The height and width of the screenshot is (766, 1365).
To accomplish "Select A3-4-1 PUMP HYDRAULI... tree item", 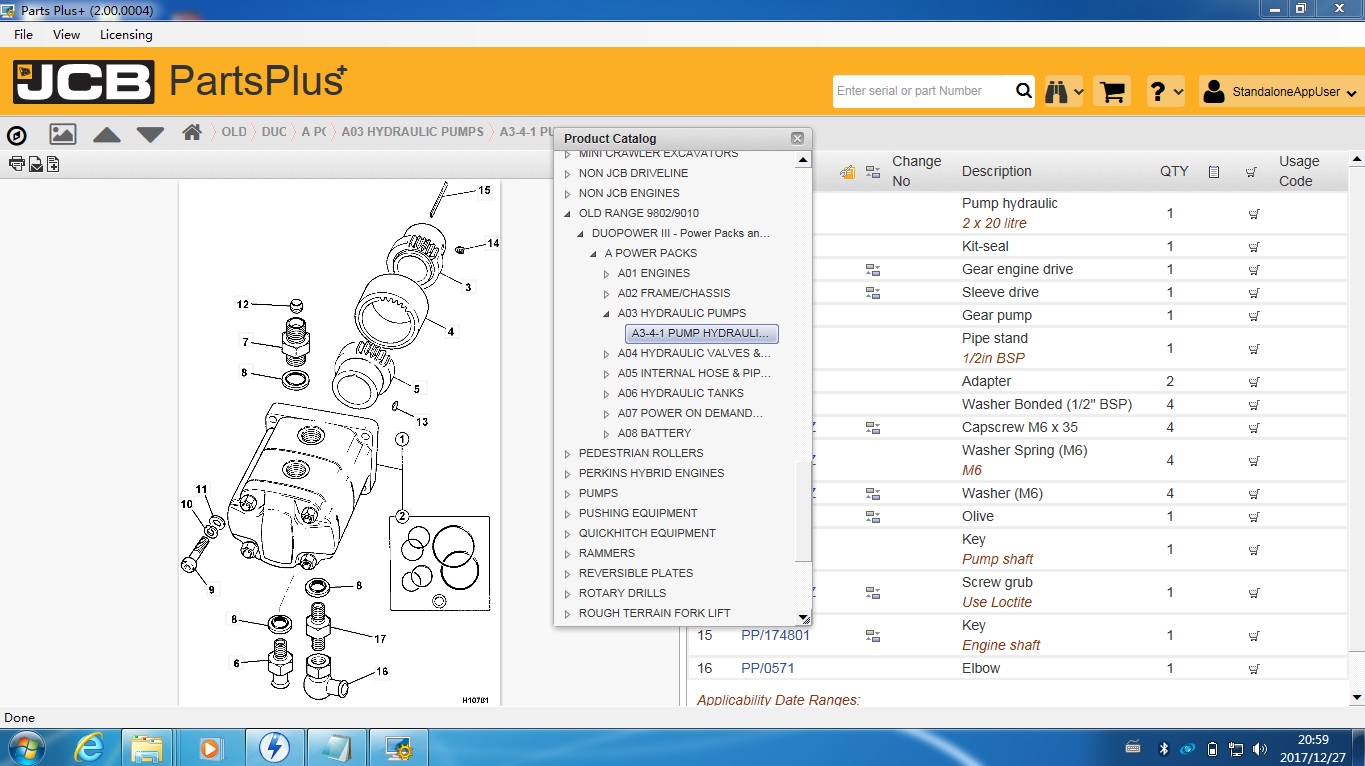I will click(x=701, y=333).
